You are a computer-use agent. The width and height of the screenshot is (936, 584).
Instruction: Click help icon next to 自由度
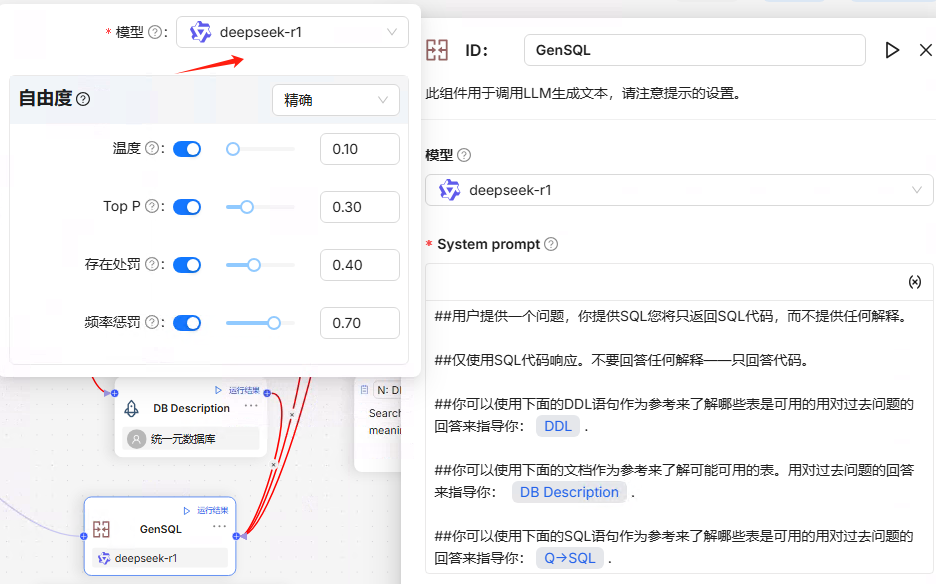pos(83,99)
